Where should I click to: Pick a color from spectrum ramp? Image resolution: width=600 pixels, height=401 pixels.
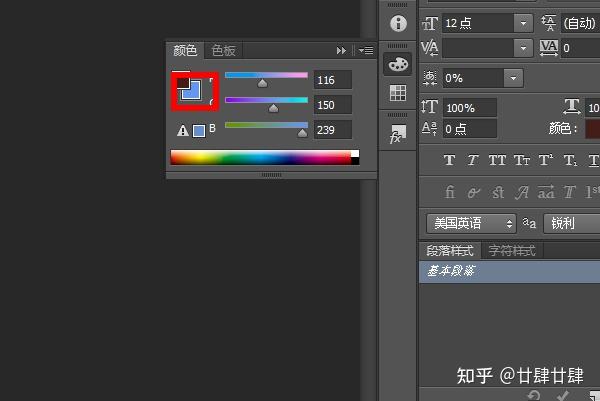click(x=261, y=158)
